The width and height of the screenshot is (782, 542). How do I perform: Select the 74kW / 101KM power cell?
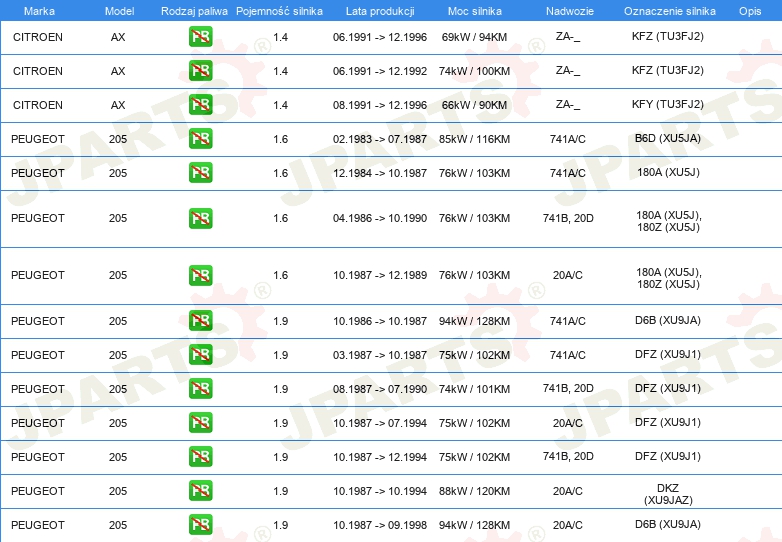[474, 388]
